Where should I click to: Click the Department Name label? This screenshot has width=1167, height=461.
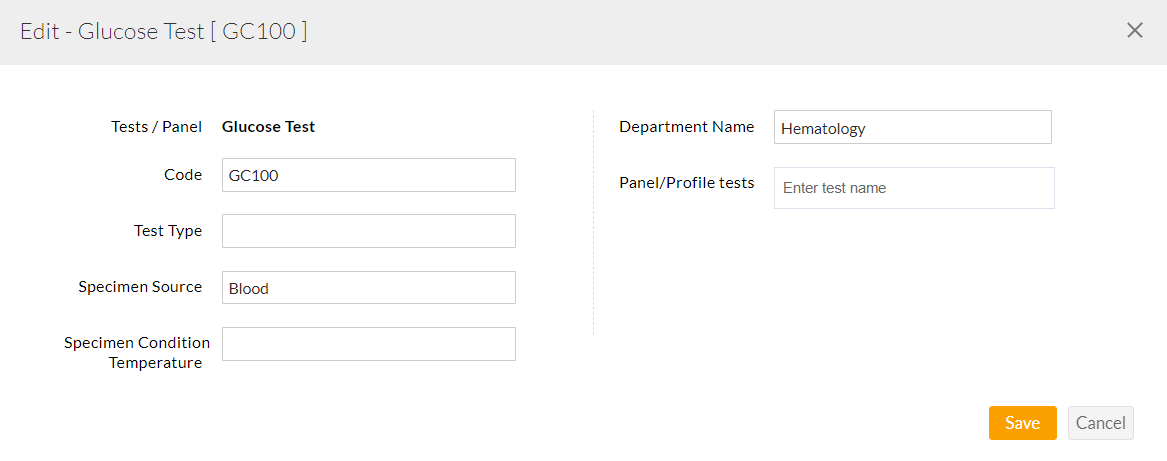tap(686, 127)
